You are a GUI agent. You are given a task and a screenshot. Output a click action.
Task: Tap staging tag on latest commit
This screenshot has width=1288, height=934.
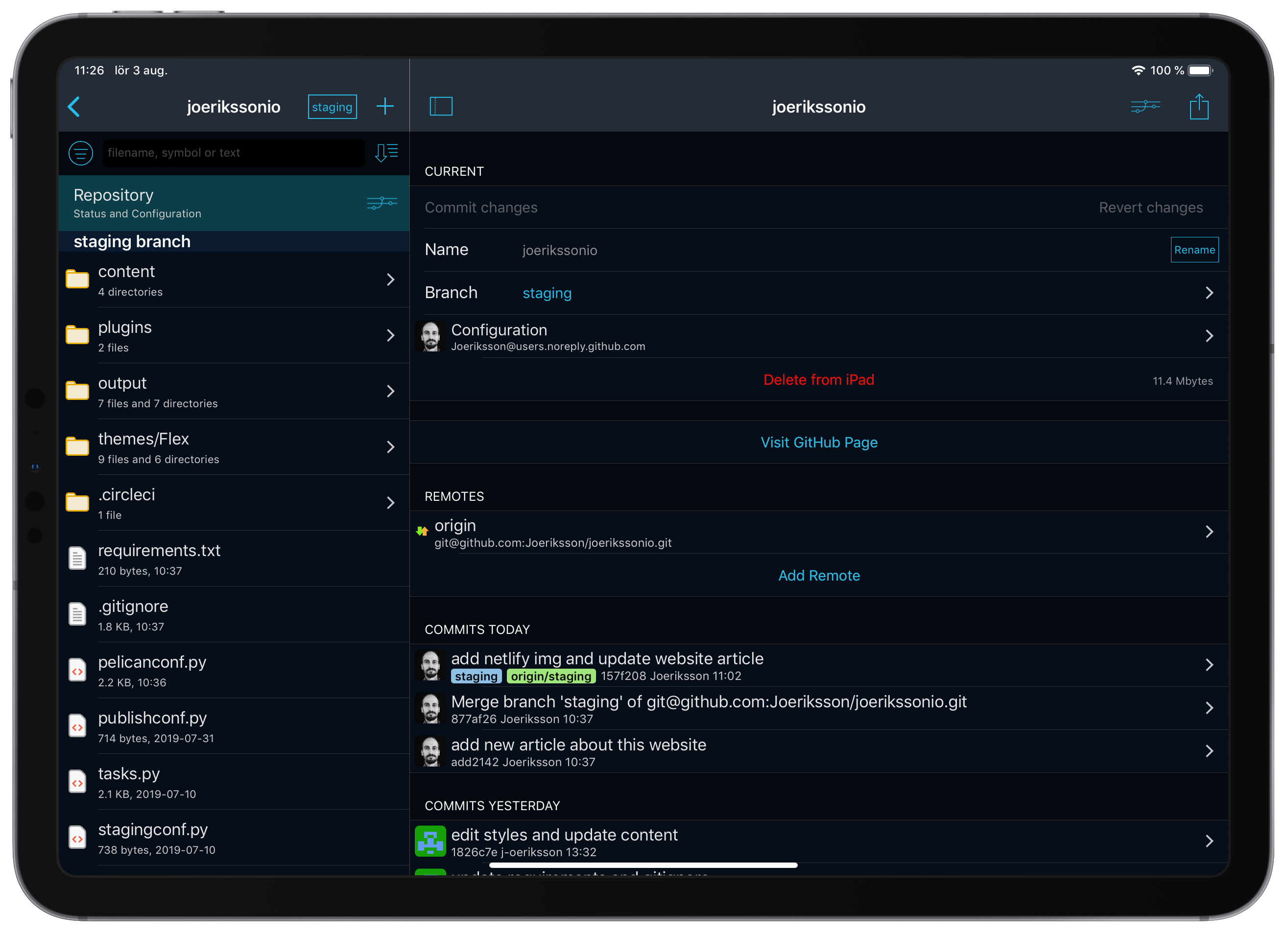point(476,676)
